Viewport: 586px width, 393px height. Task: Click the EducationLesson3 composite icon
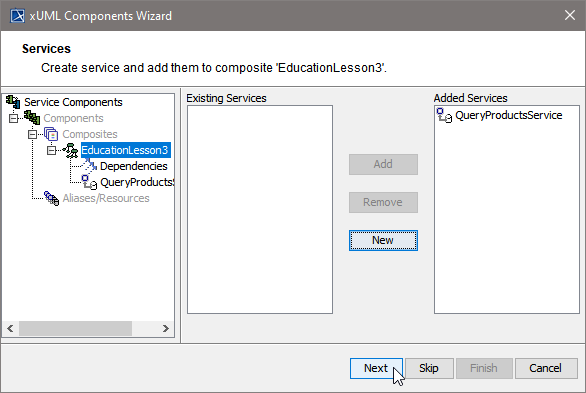click(x=70, y=150)
